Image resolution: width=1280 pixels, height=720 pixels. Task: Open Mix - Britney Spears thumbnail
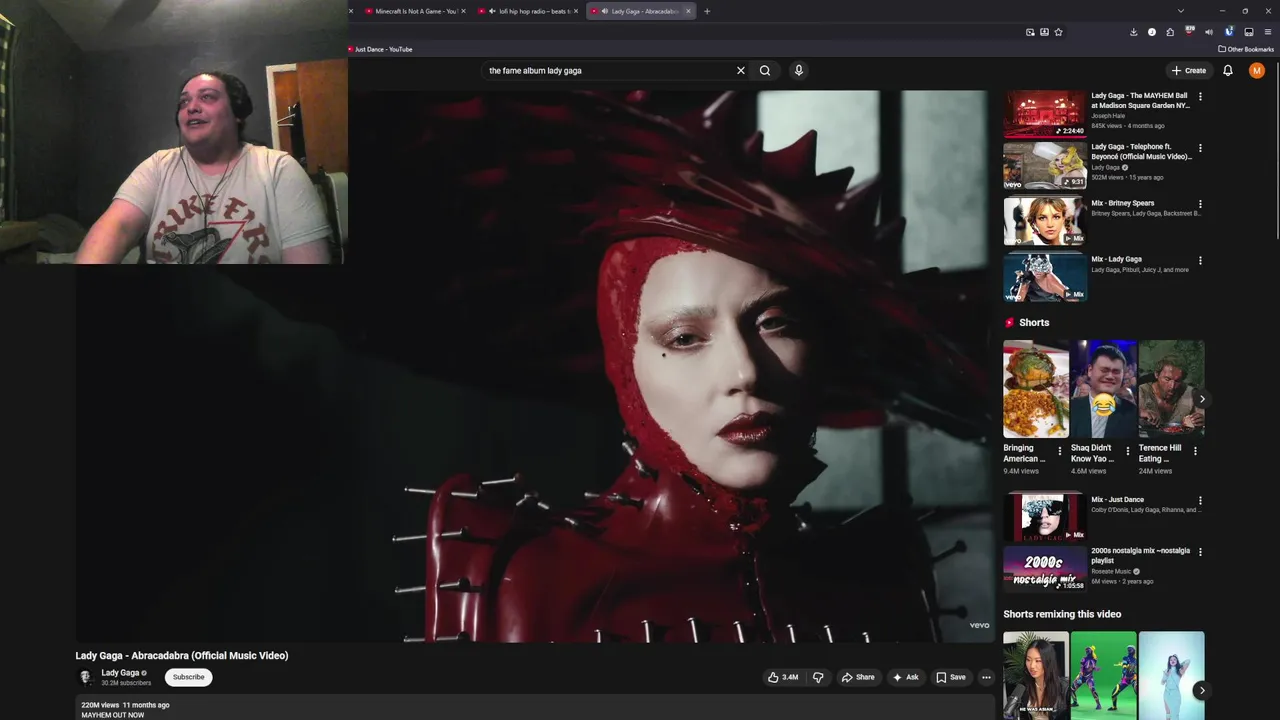click(x=1044, y=221)
